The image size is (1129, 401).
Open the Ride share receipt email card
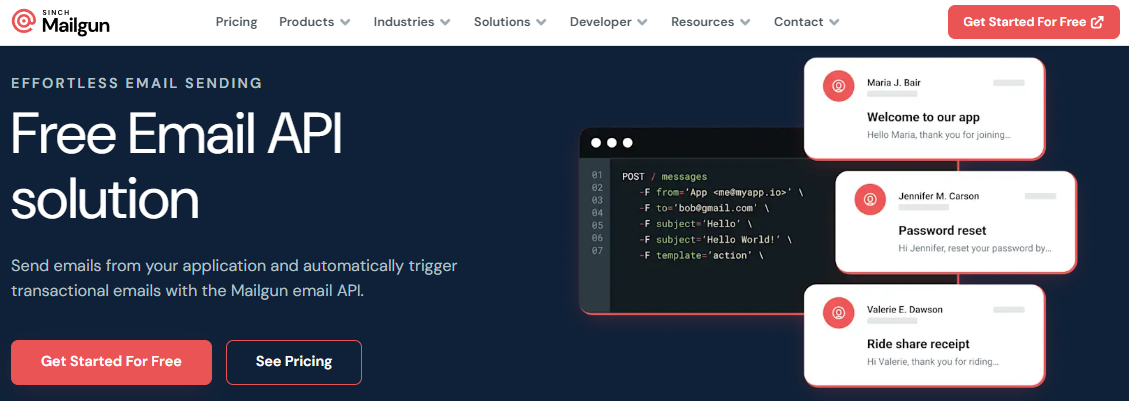925,335
